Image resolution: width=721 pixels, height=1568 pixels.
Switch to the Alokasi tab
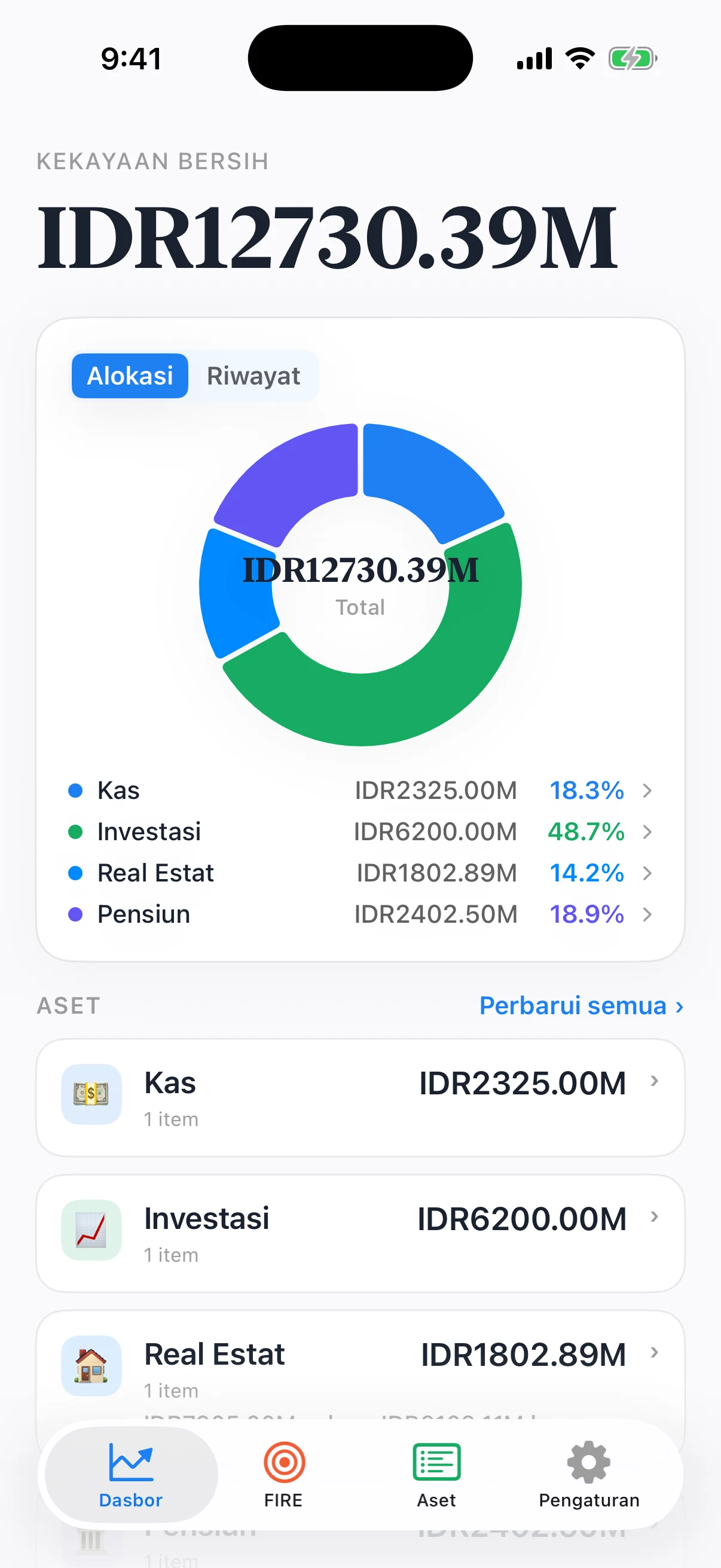pyautogui.click(x=130, y=376)
